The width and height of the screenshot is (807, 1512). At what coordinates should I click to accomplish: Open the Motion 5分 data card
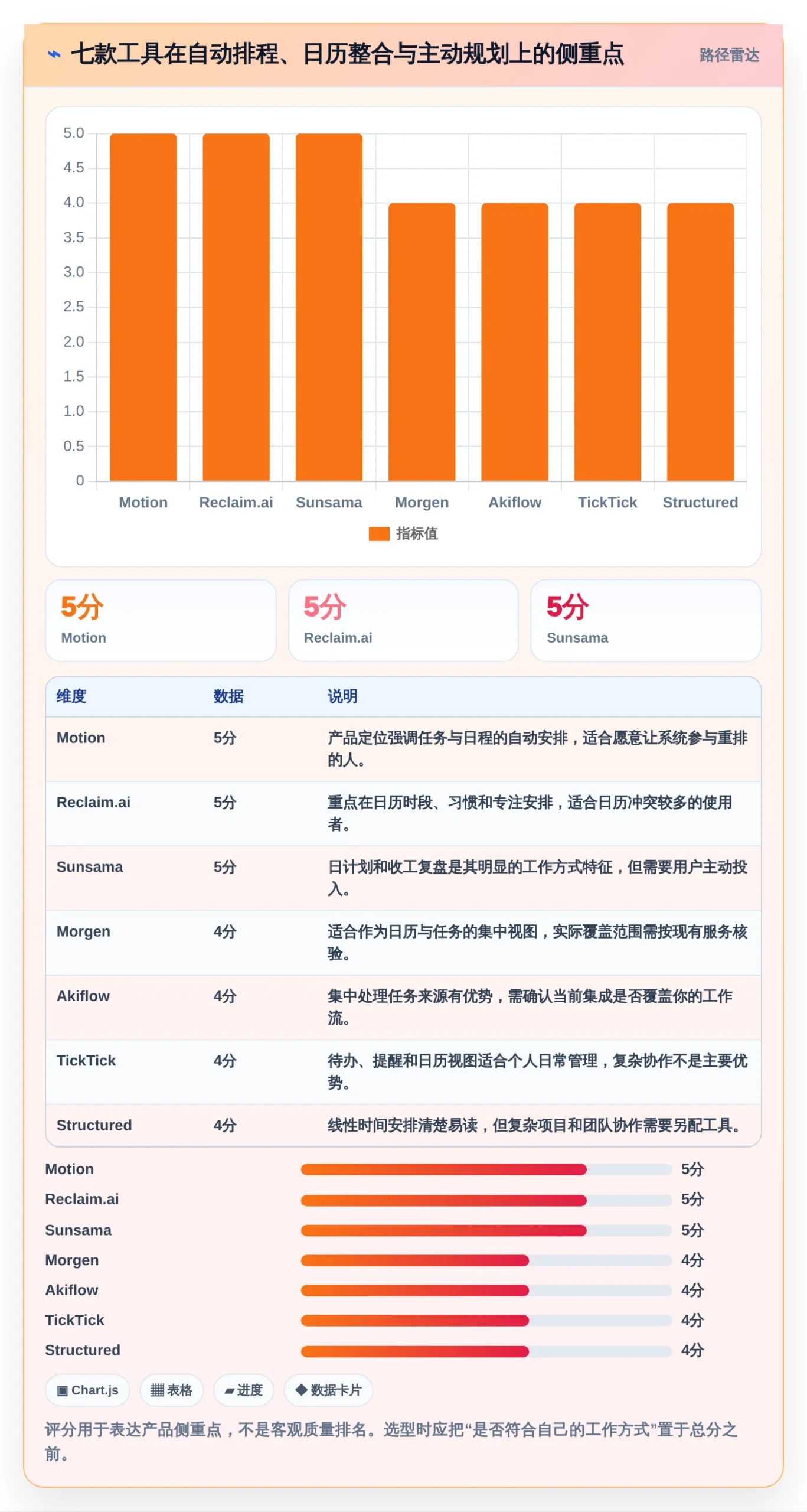(x=161, y=620)
